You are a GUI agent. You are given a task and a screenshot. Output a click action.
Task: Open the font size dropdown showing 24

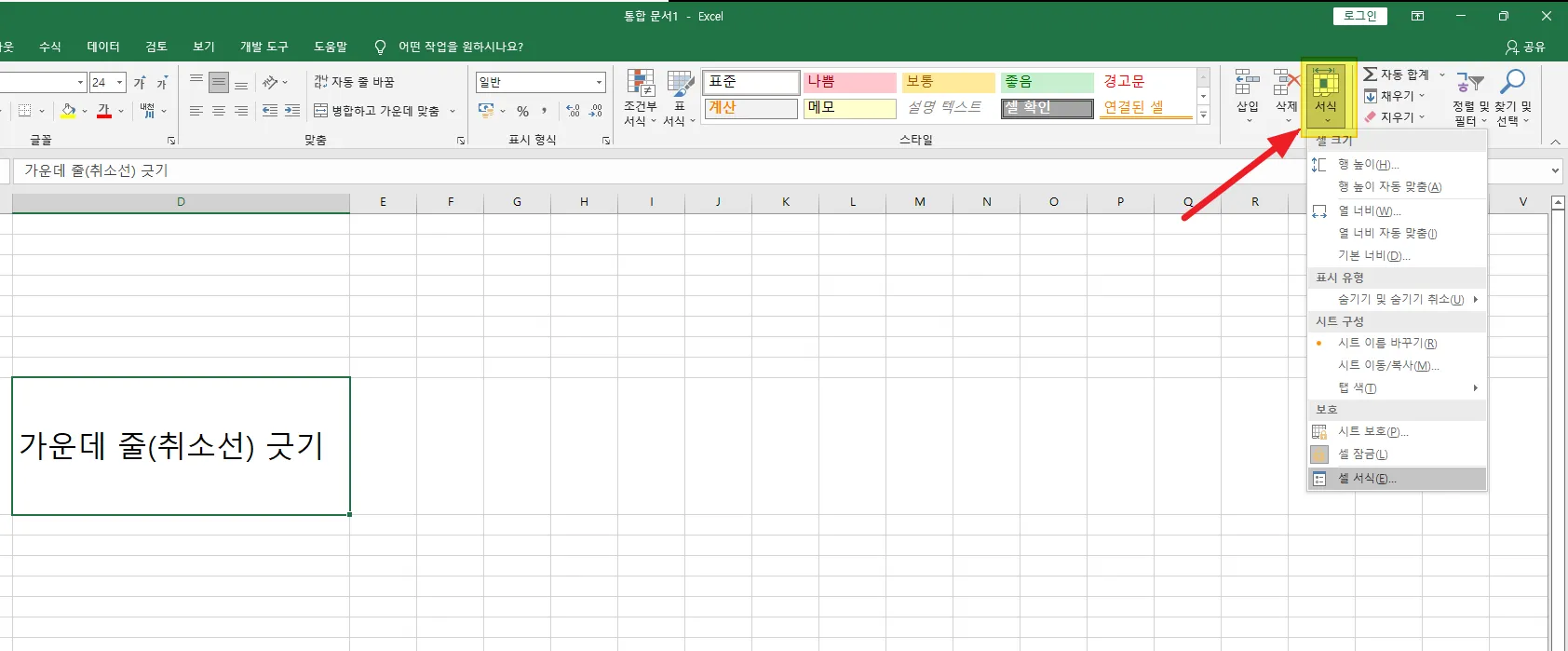coord(119,83)
